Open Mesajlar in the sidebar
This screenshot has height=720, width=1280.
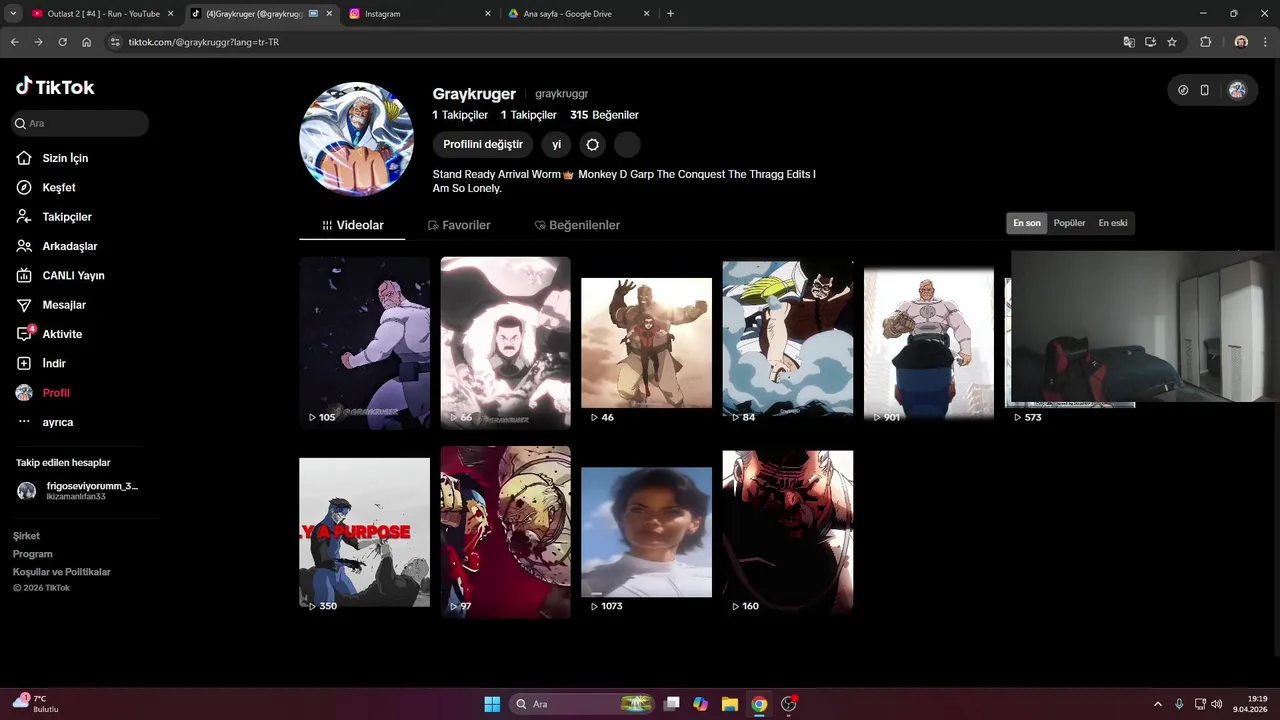tap(64, 305)
